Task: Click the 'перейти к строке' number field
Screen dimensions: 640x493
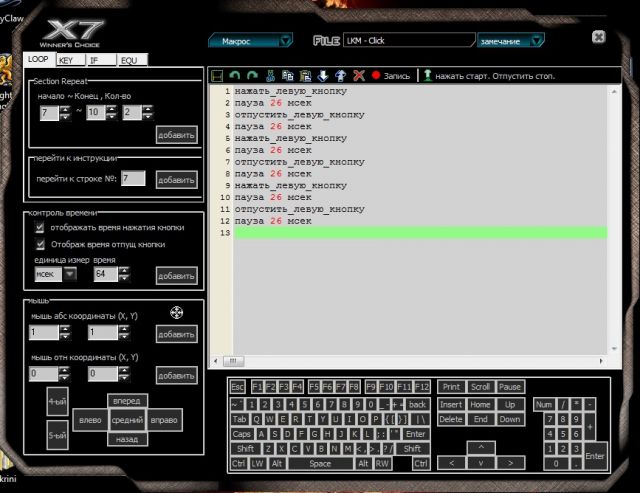Action: click(132, 179)
